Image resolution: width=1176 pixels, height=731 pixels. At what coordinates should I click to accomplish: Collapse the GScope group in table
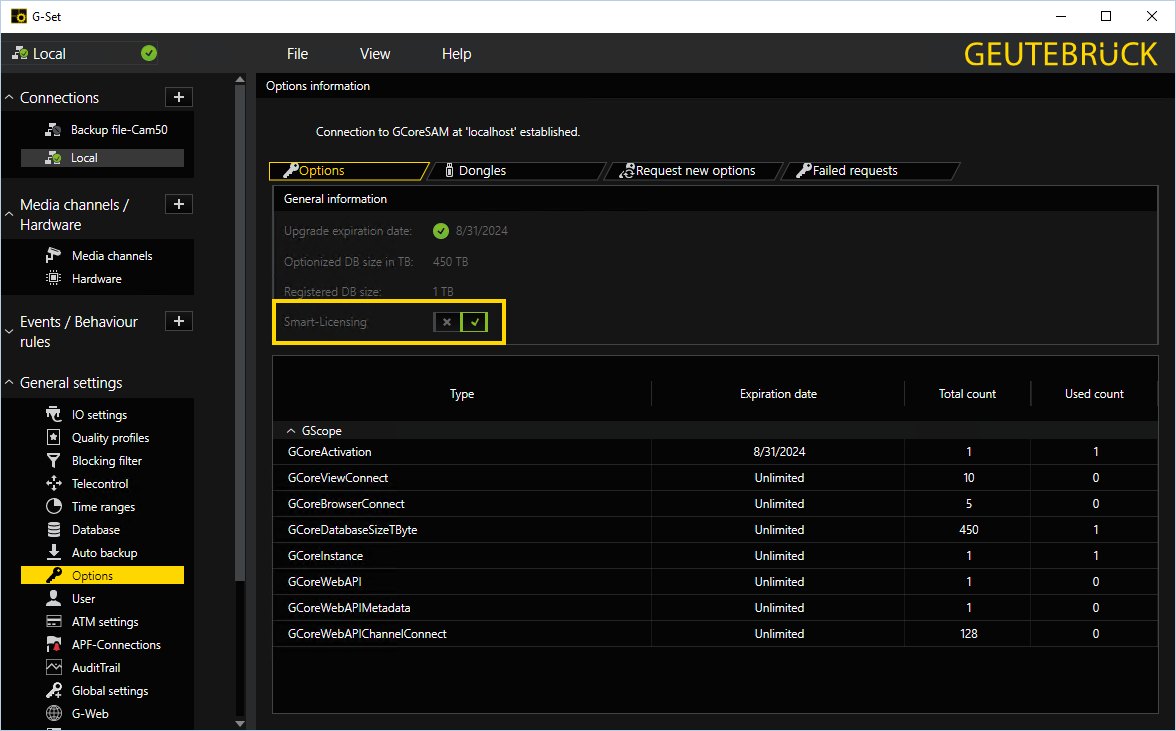[x=291, y=431]
